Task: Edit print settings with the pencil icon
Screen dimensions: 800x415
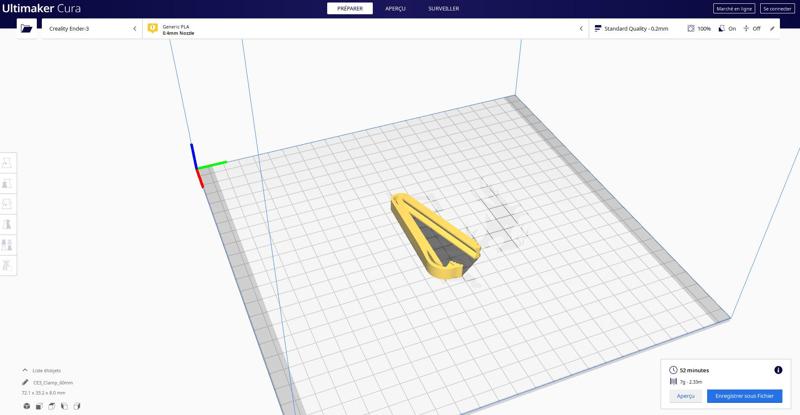Action: [x=772, y=29]
